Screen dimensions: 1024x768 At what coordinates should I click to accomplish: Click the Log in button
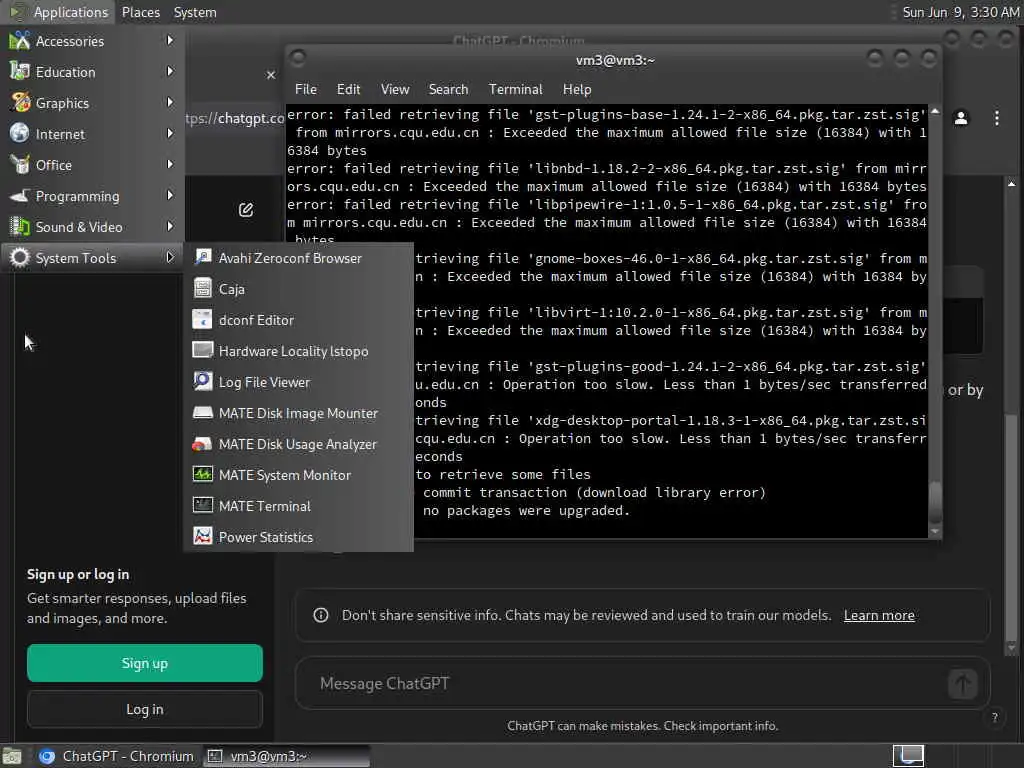pyautogui.click(x=145, y=709)
